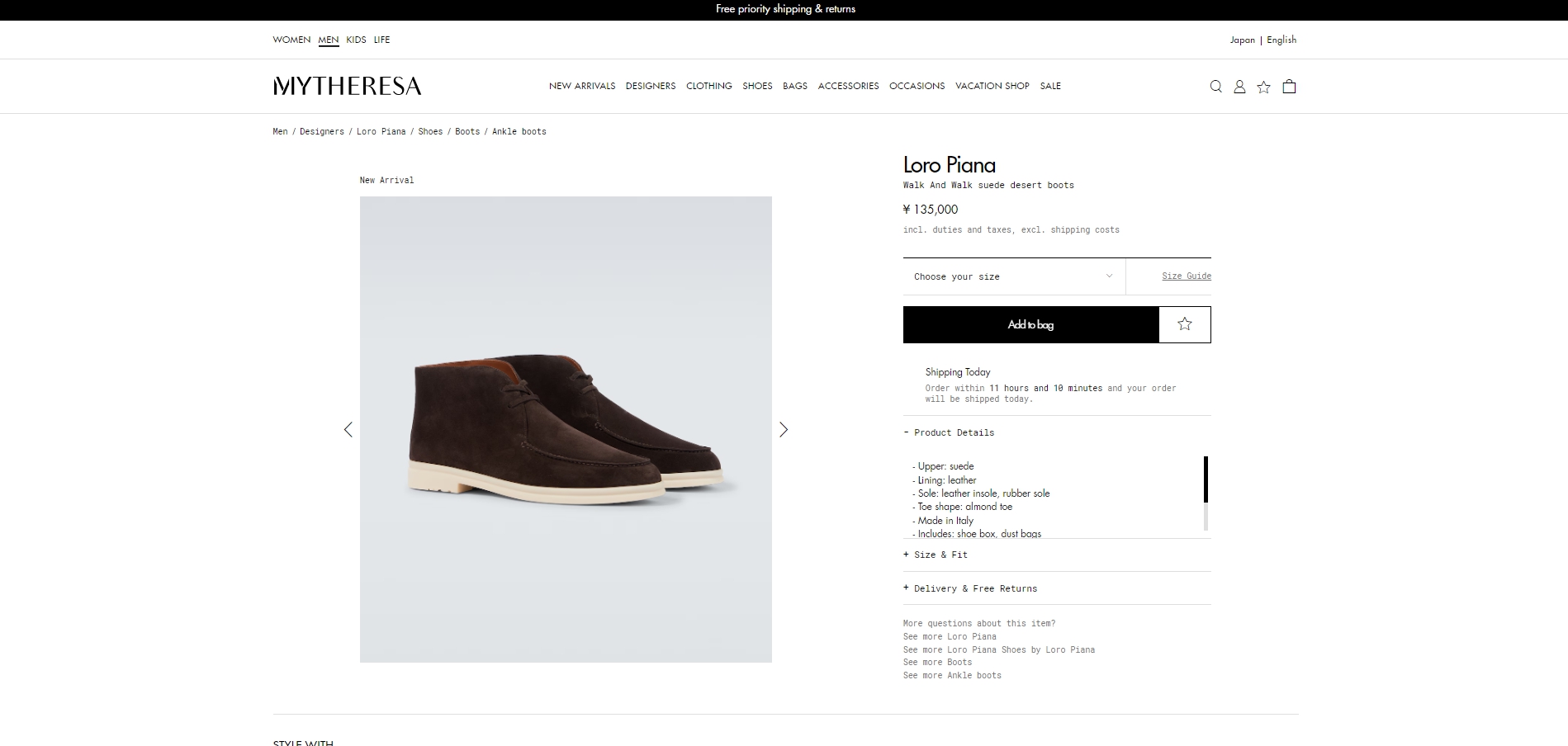
Task: Click See more Boots link
Action: [937, 662]
